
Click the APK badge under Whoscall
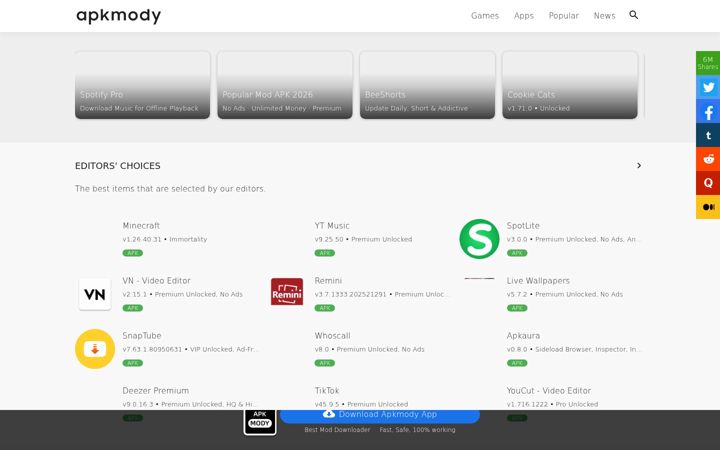pyautogui.click(x=325, y=363)
